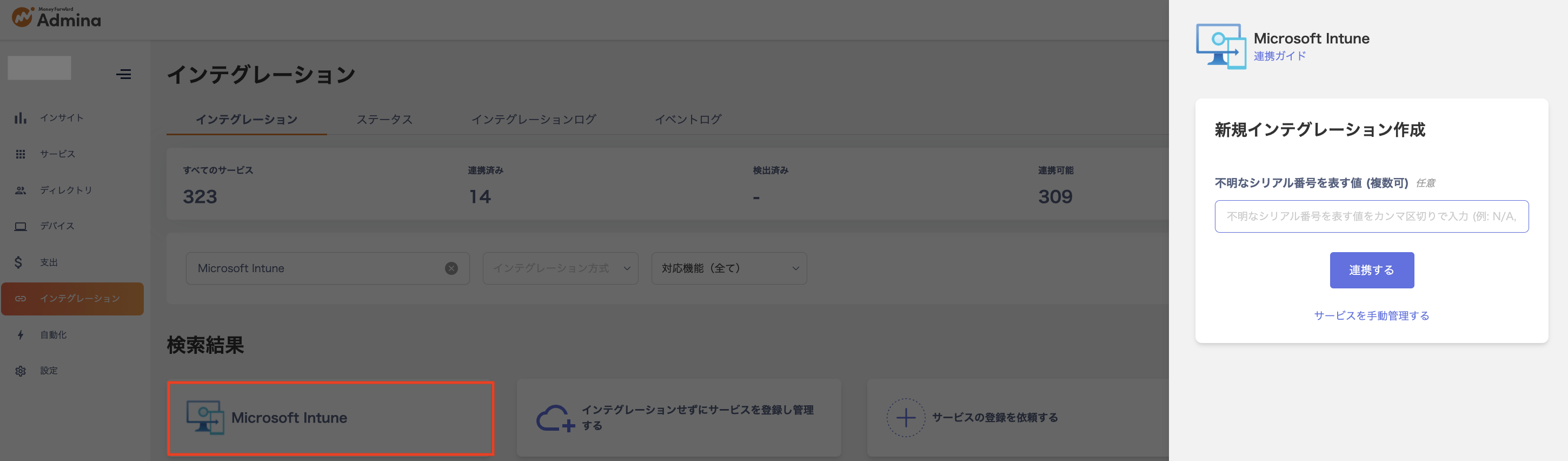
Task: Click the インサイト bar chart icon
Action: (x=21, y=118)
